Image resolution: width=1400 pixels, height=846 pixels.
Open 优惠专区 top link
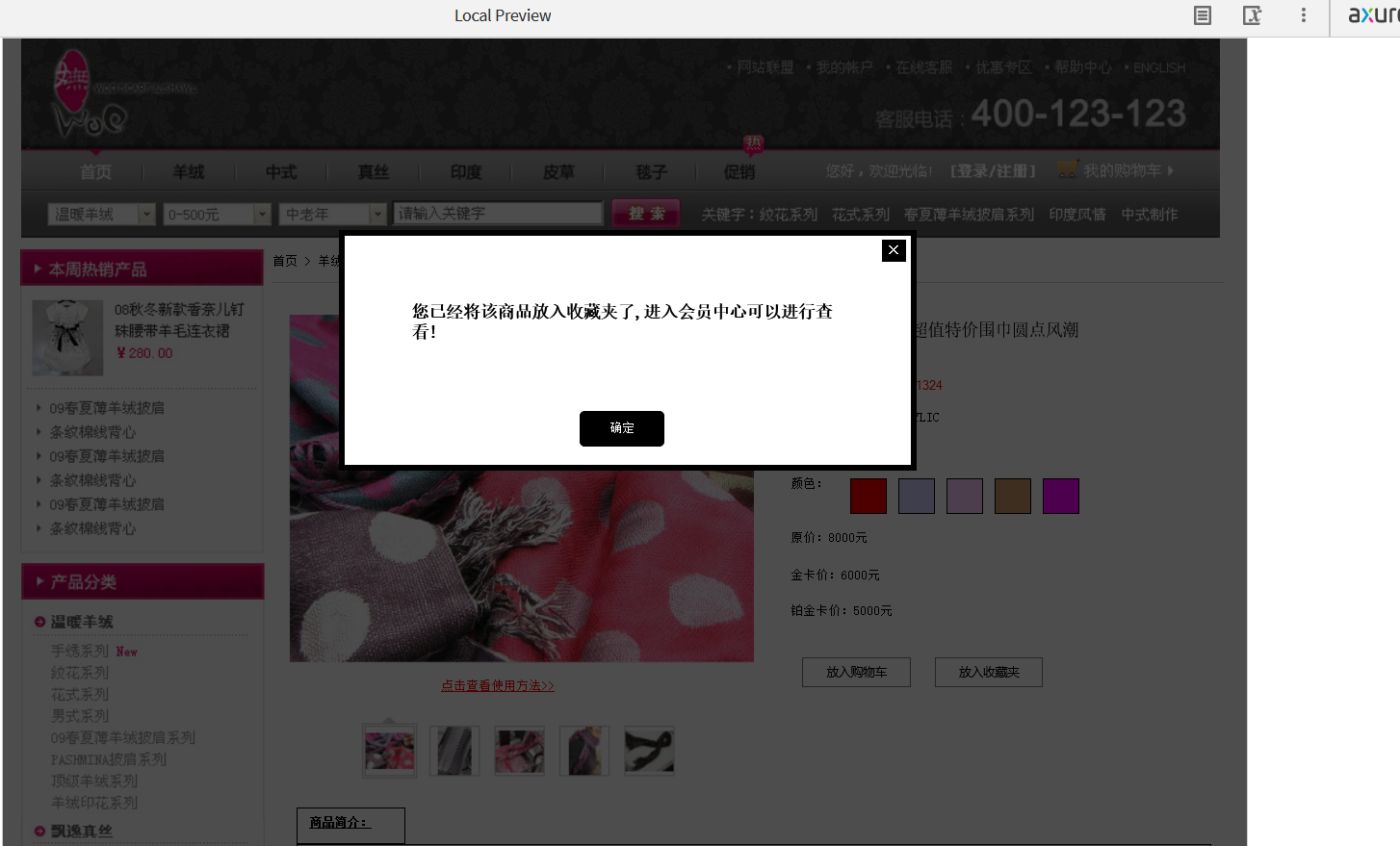tap(1003, 67)
